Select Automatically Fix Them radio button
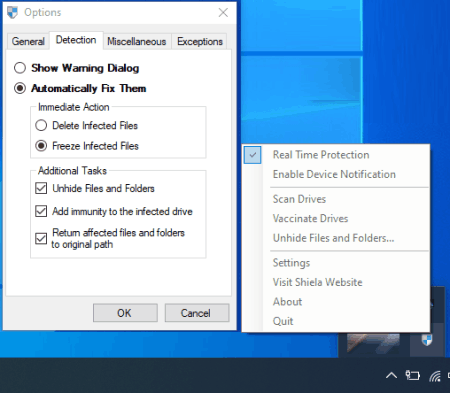The height and width of the screenshot is (393, 450). [20, 88]
